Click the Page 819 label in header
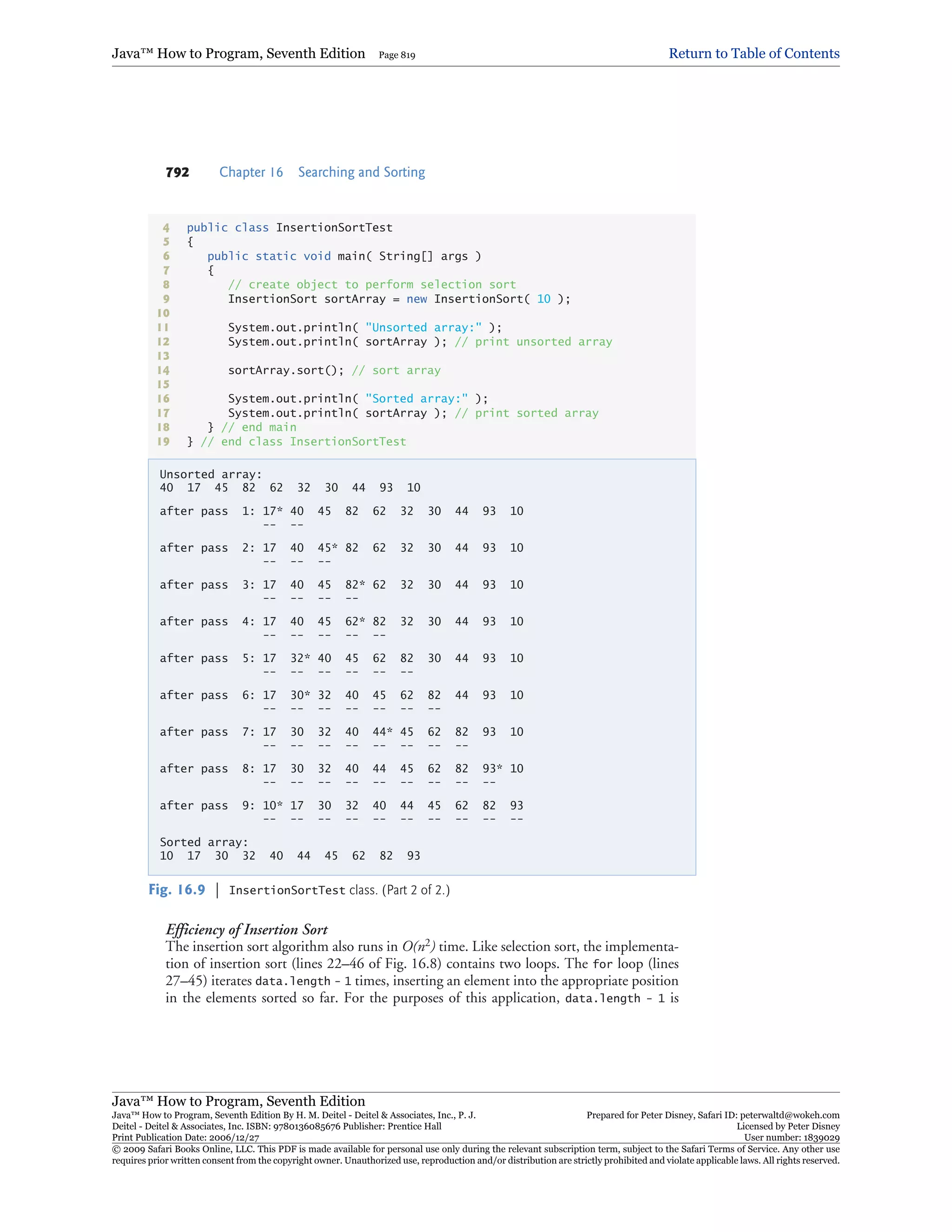 [397, 55]
